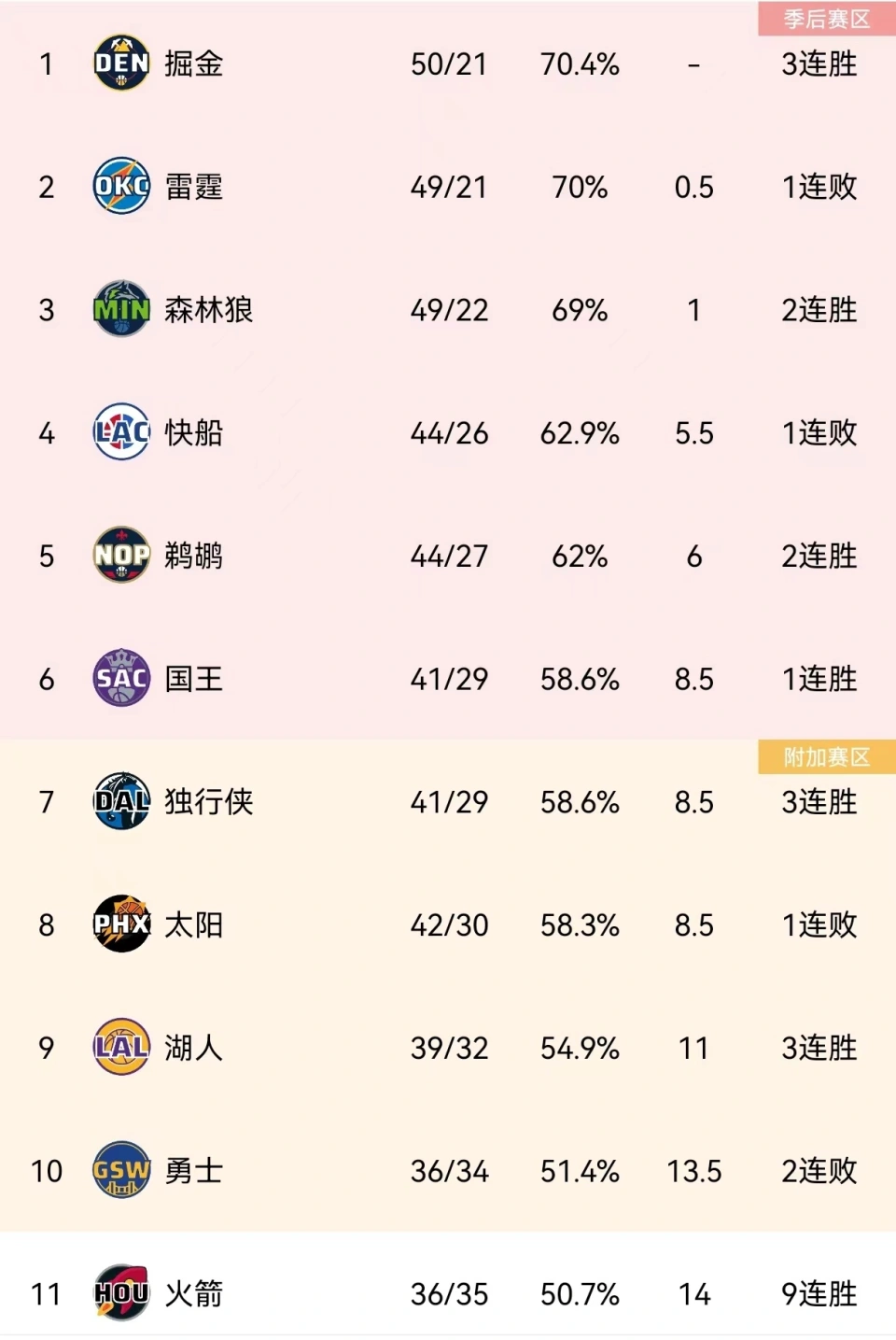Tap the Thunder 1连败 streak cell
The image size is (896, 1340).
pyautogui.click(x=819, y=187)
